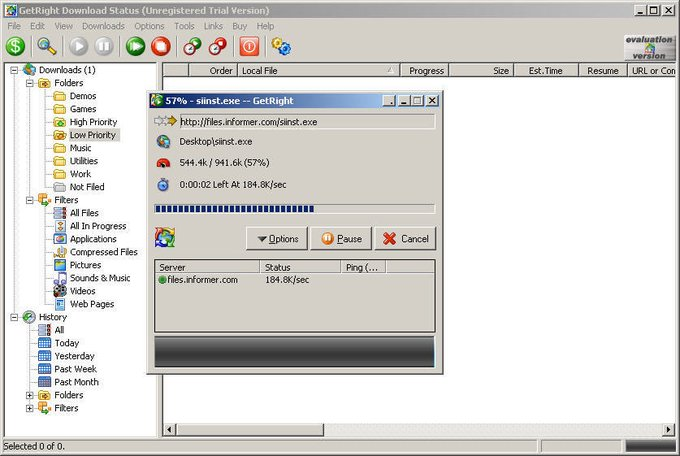Image resolution: width=680 pixels, height=456 pixels.
Task: Select the Music folder
Action: [x=81, y=148]
